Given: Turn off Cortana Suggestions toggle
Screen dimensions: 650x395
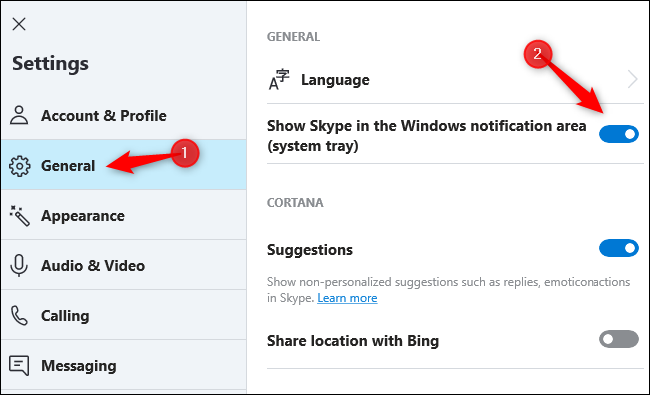Looking at the screenshot, I should point(618,248).
